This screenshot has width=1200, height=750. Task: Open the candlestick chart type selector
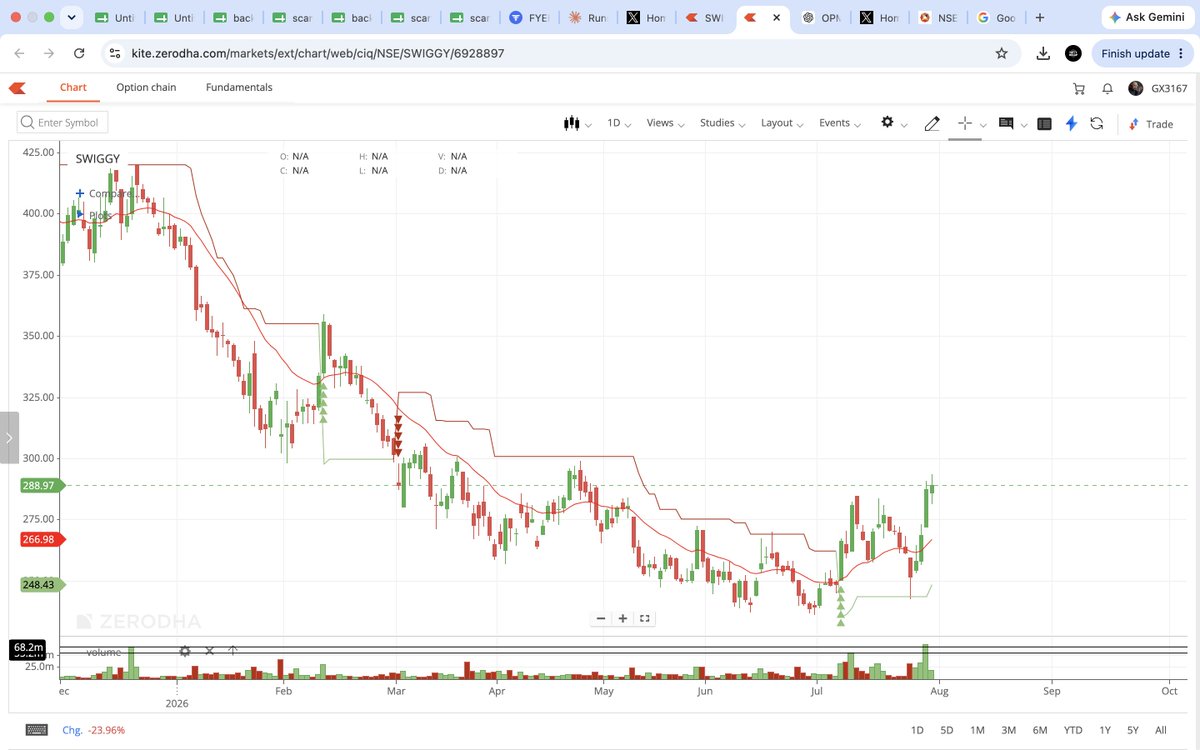click(577, 123)
